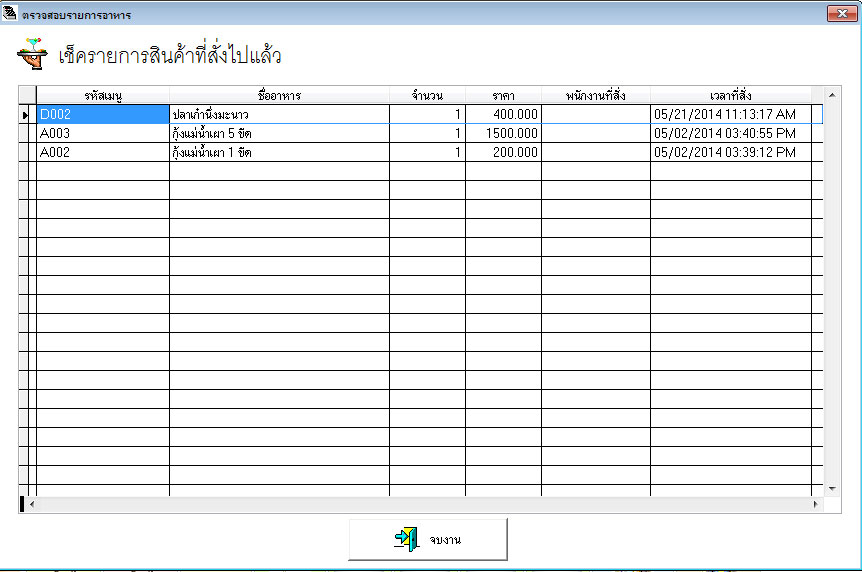Click the current-row arrow indicator beside D002
This screenshot has height=572, width=862.
(25, 115)
